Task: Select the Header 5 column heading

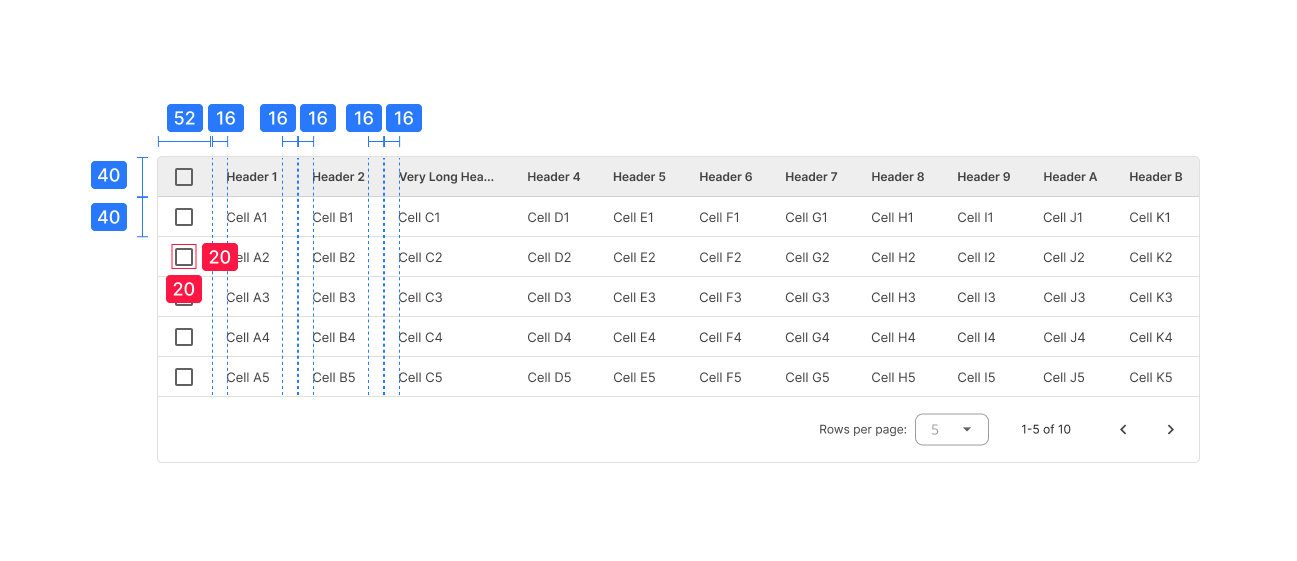Action: pyautogui.click(x=639, y=177)
